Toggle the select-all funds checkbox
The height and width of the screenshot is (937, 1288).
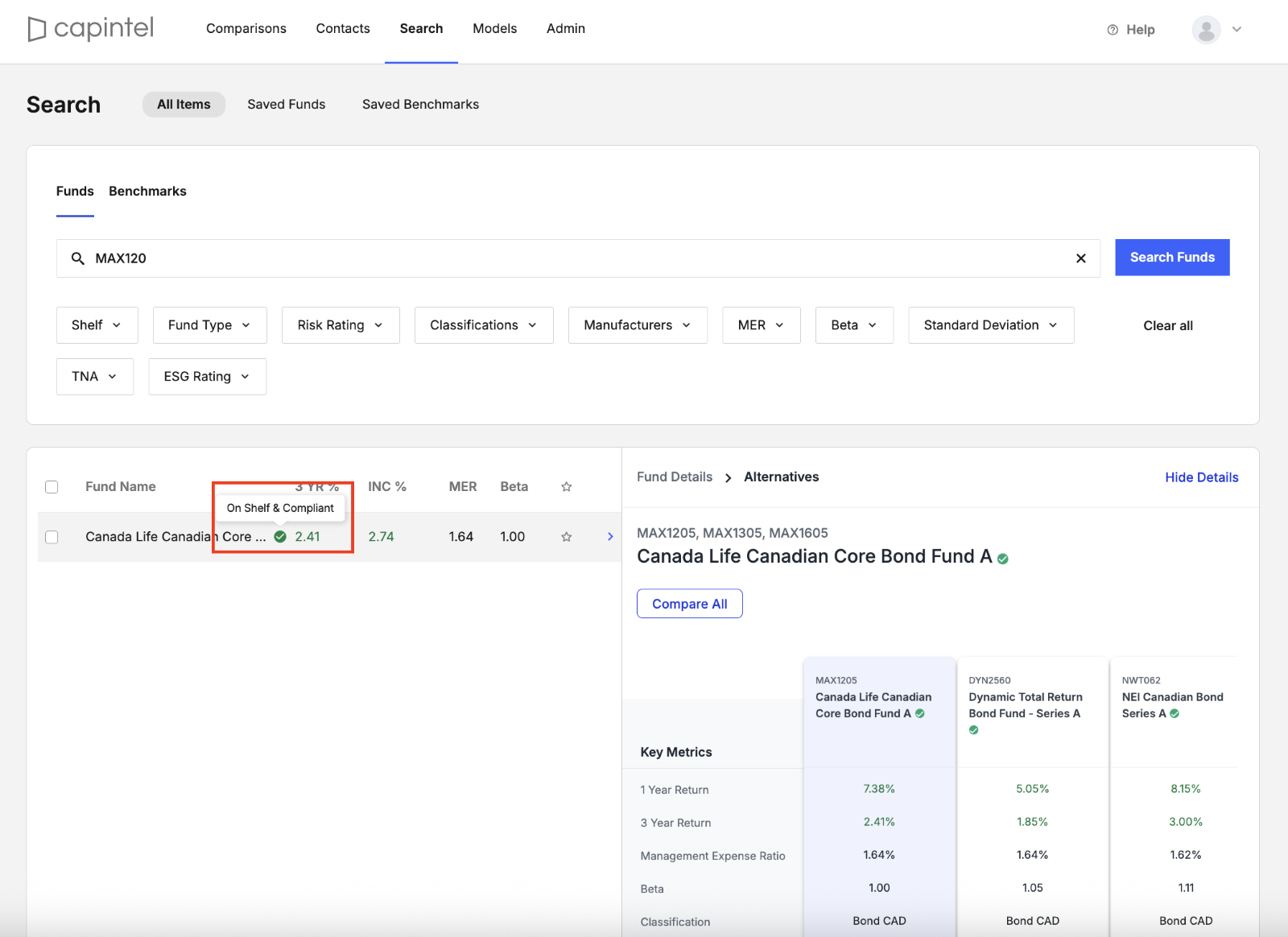pos(52,487)
